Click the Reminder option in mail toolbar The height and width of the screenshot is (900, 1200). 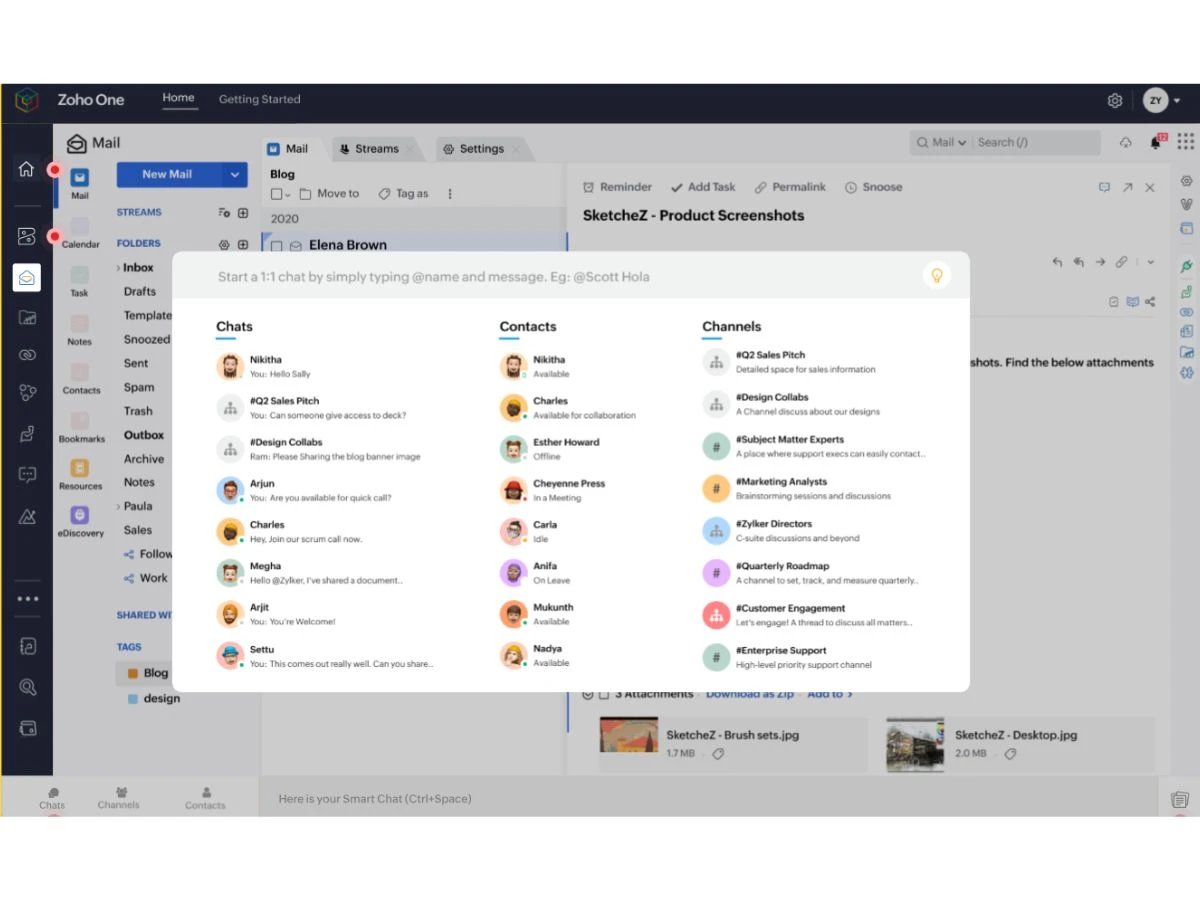pyautogui.click(x=617, y=187)
